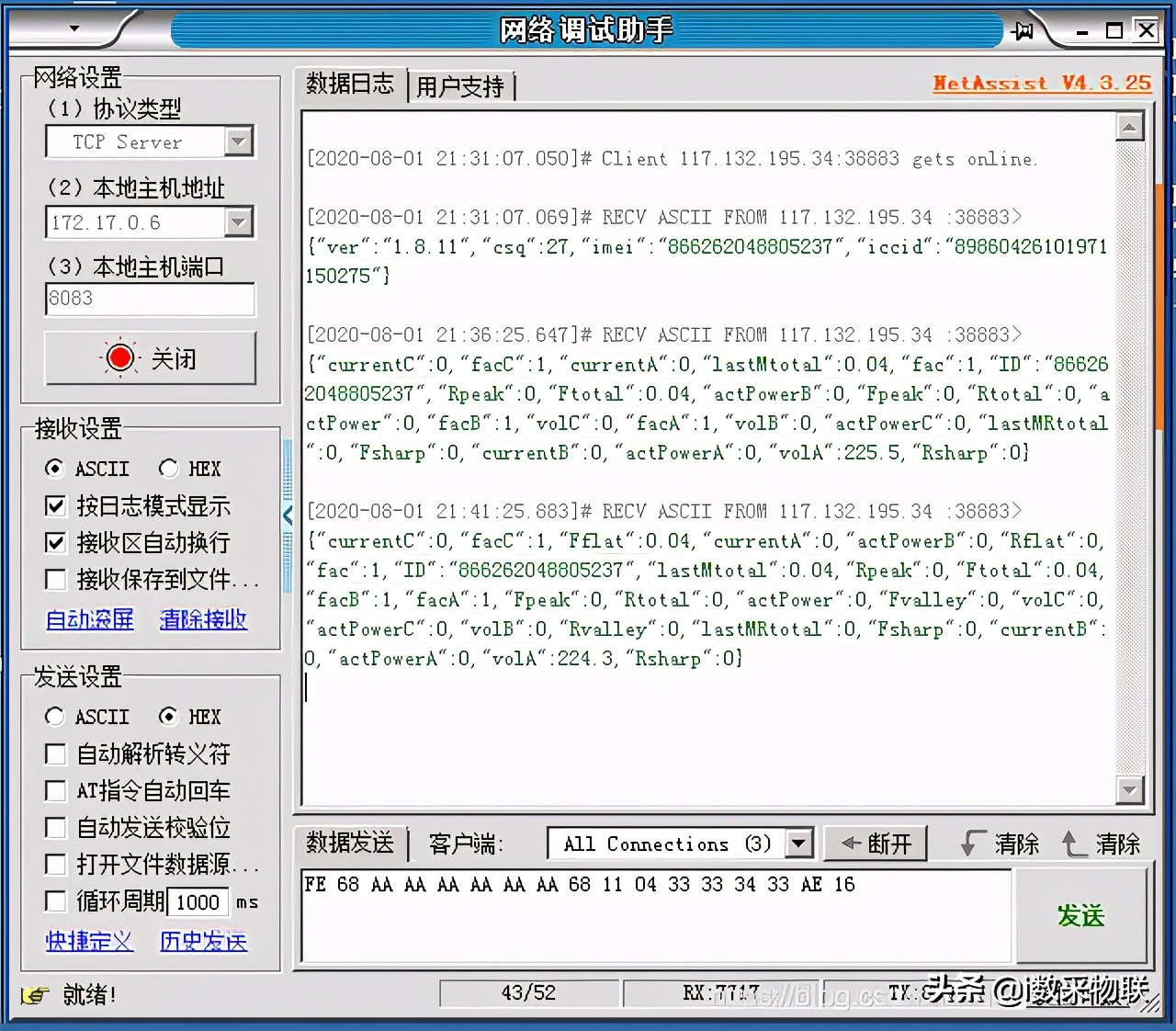Collapse the left settings panel arrow

tap(288, 515)
